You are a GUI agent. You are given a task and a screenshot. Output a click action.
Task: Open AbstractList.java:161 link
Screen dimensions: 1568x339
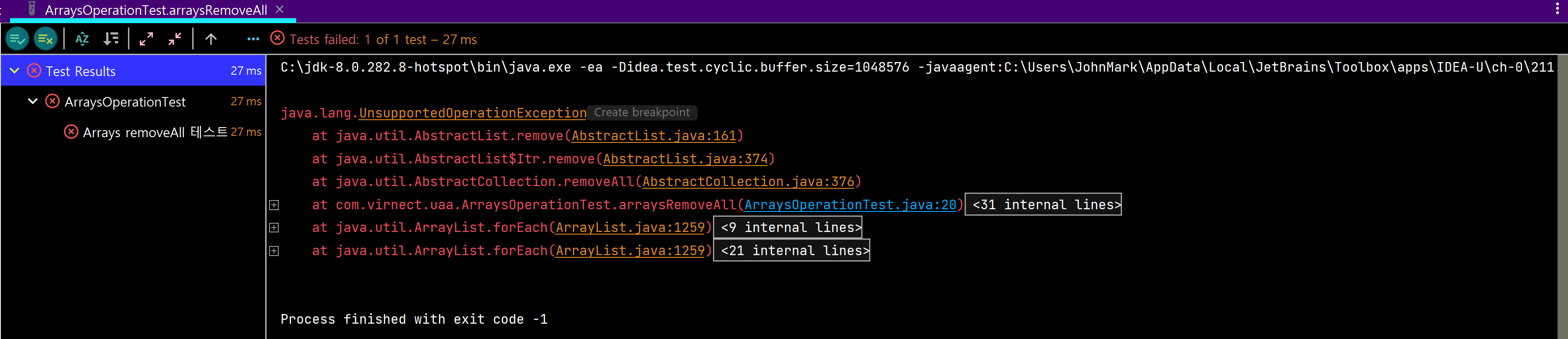tap(654, 136)
